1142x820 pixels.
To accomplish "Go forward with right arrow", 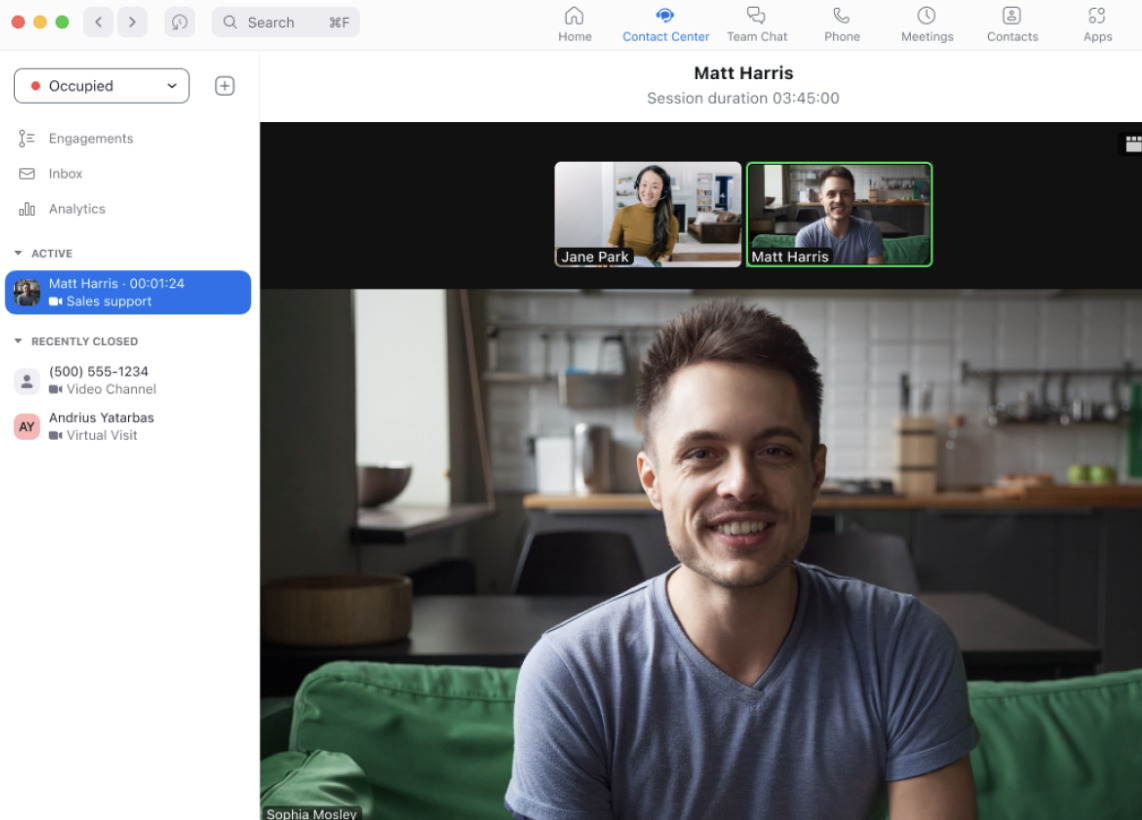I will [x=132, y=22].
